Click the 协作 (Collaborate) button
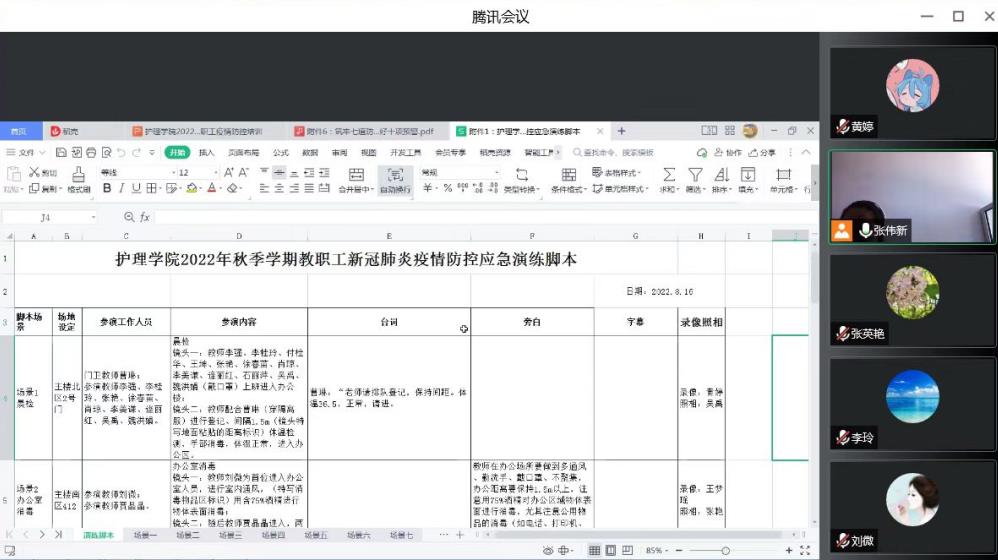 click(728, 152)
